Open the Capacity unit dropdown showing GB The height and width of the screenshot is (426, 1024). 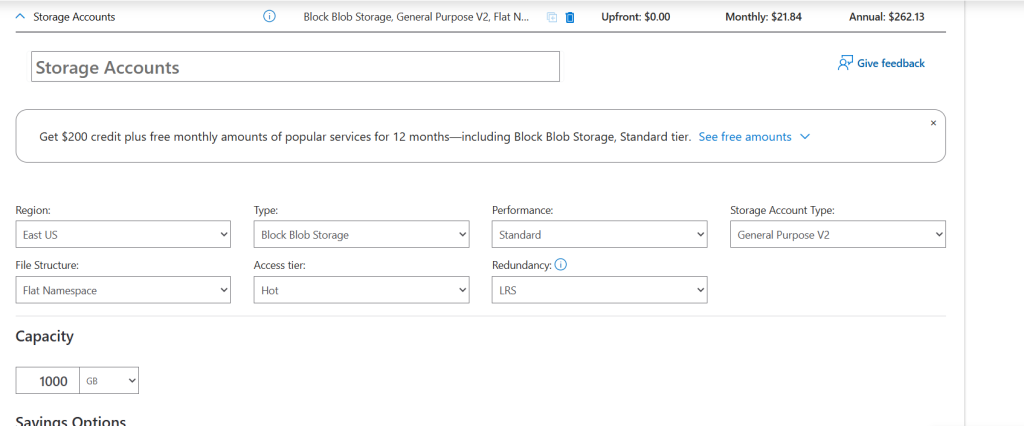[109, 381]
